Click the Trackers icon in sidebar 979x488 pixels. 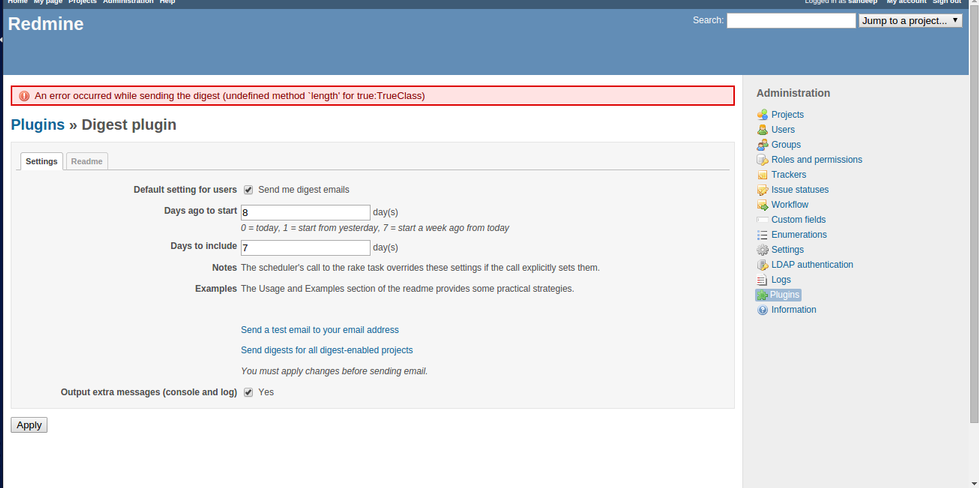[x=762, y=175]
